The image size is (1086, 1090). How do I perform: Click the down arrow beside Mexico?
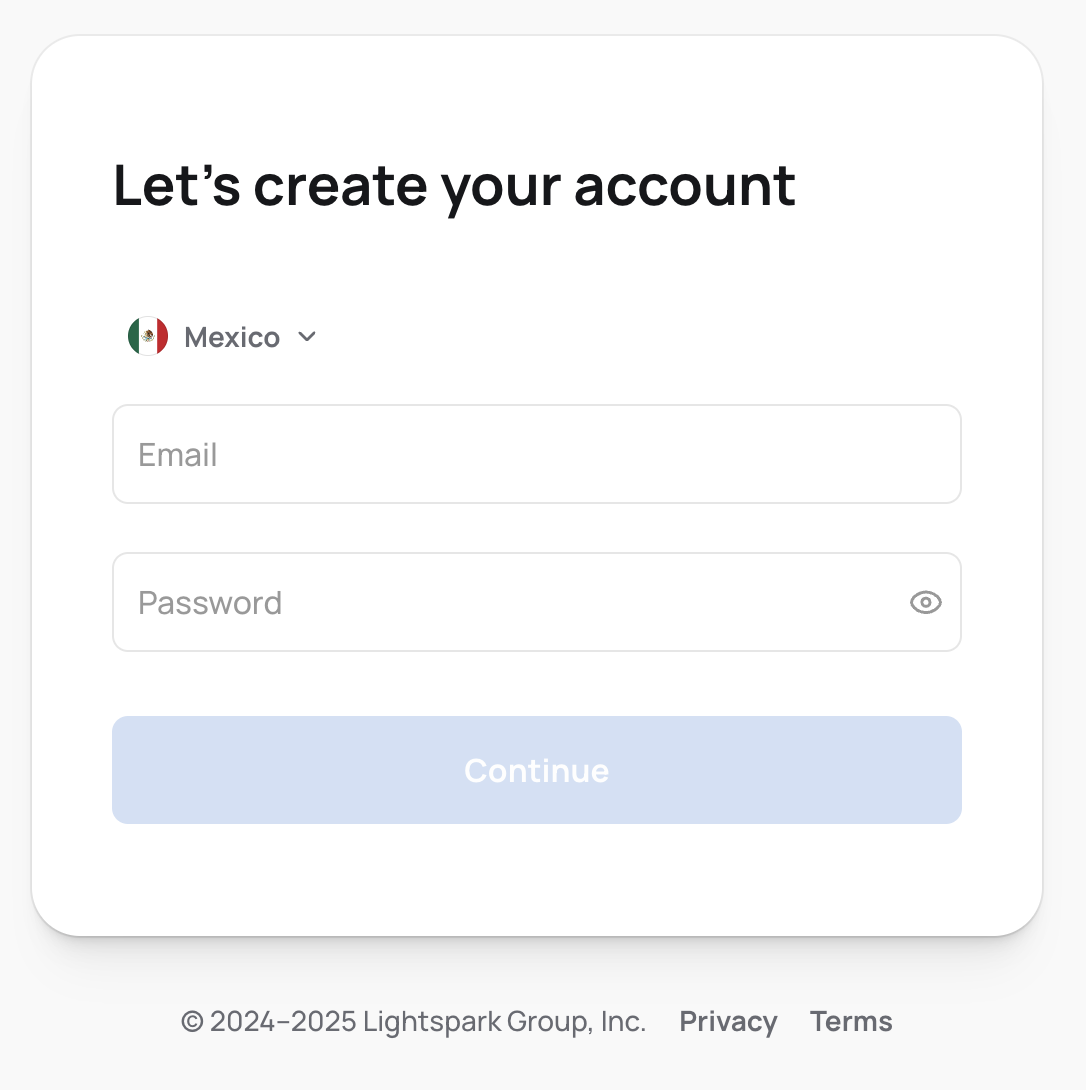pyautogui.click(x=307, y=337)
